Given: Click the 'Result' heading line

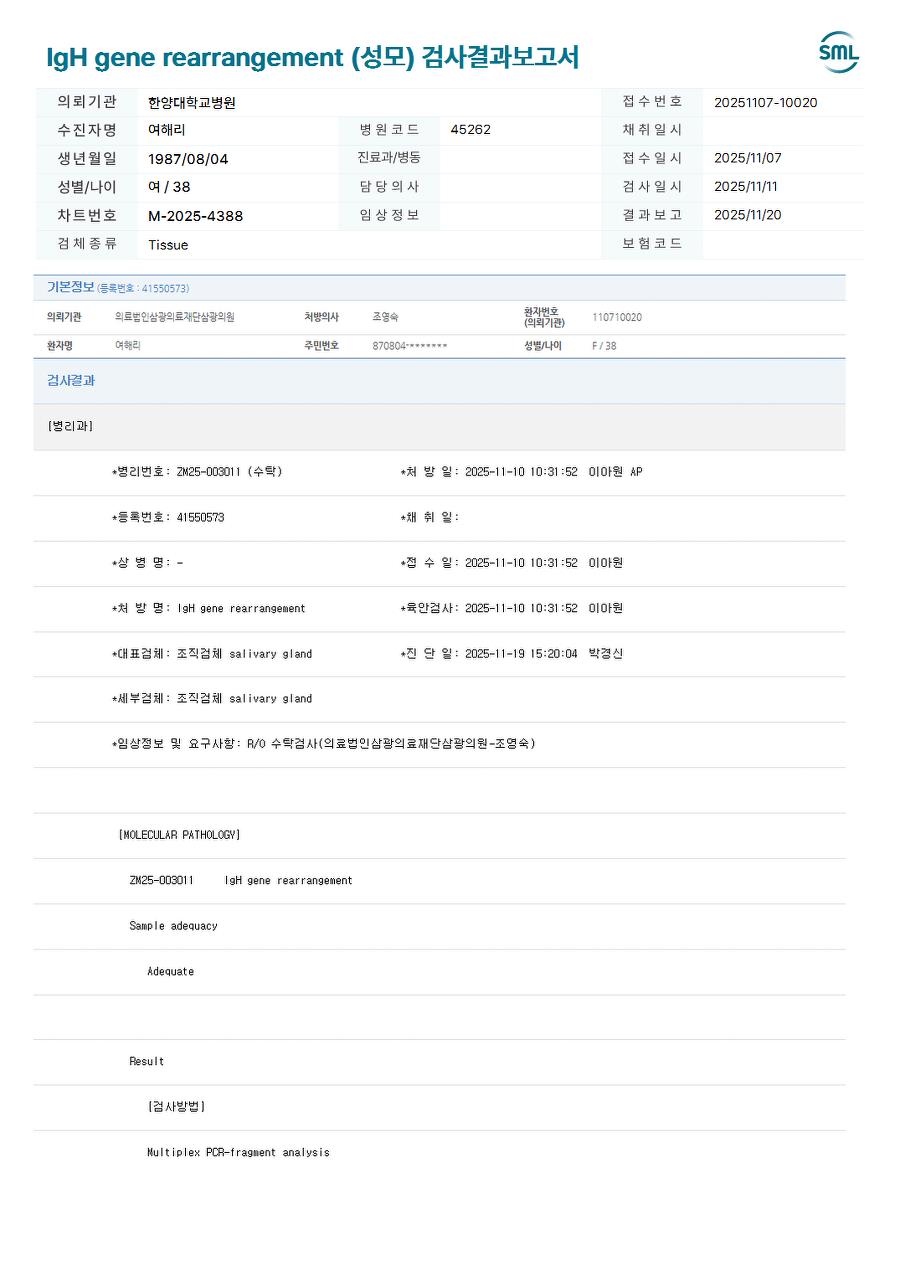Looking at the screenshot, I should point(147,1062).
